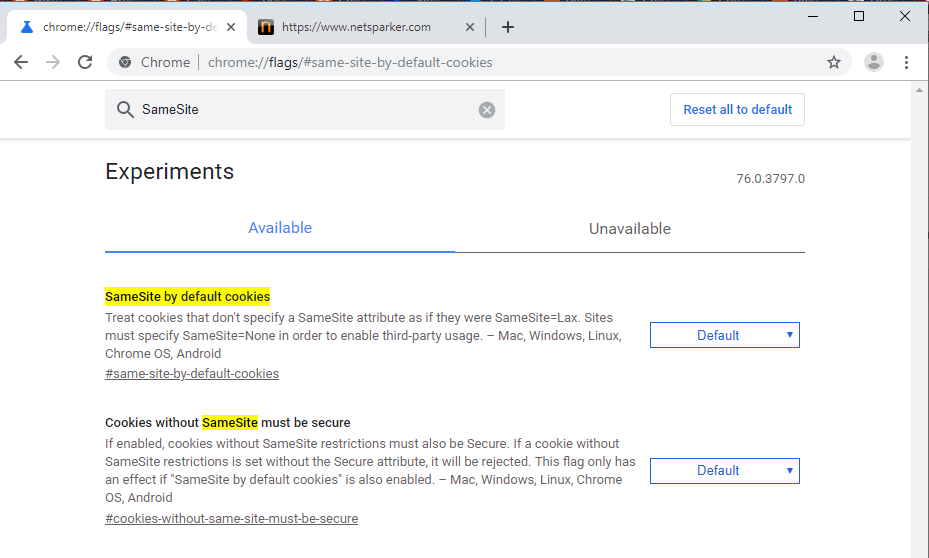929x558 pixels.
Task: Open the #same-site-by-default-cookies link
Action: (192, 374)
